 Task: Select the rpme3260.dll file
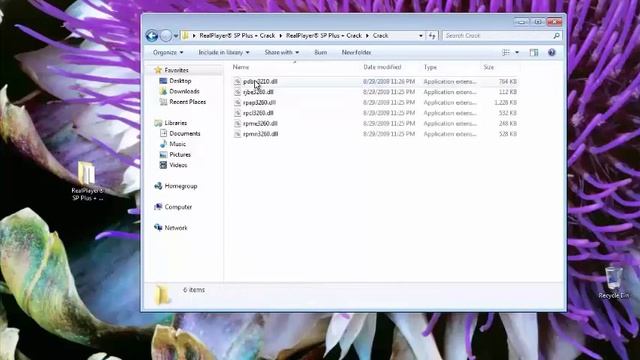click(260, 124)
